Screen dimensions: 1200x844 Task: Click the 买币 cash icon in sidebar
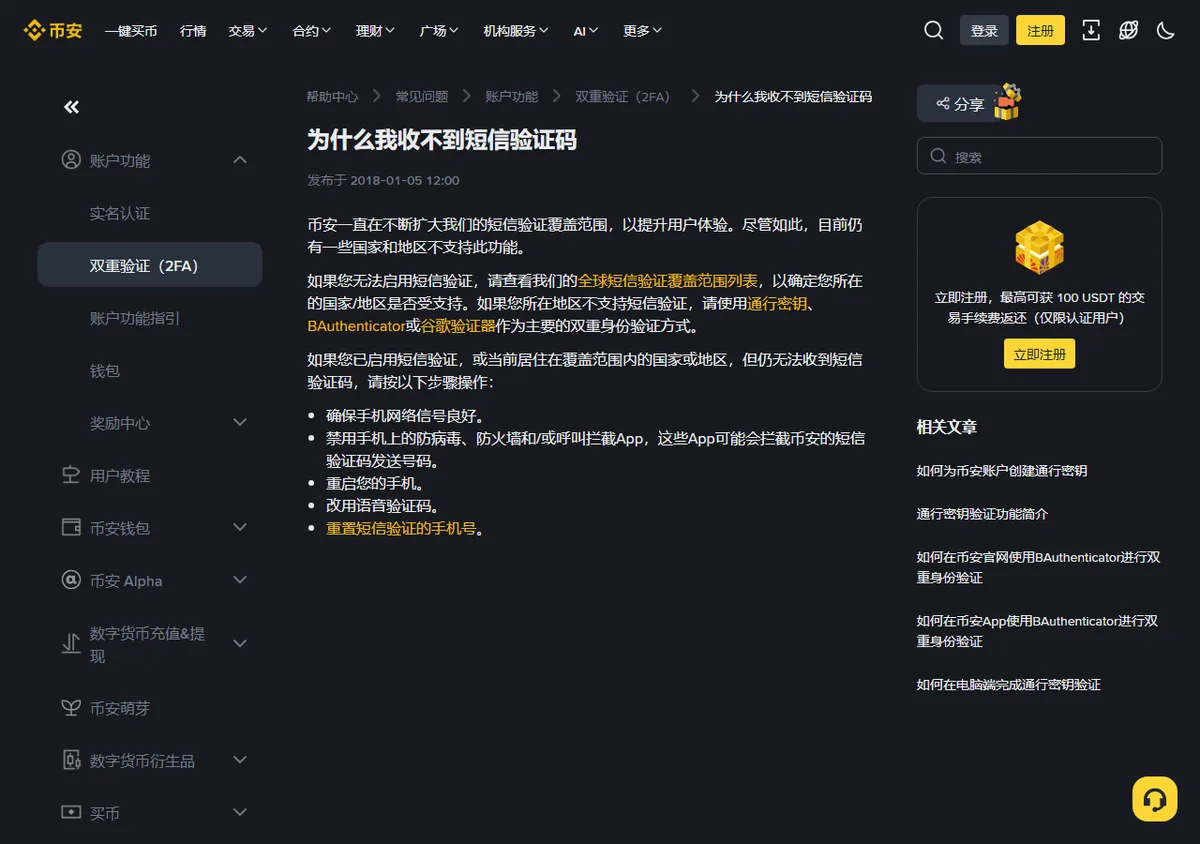[71, 812]
